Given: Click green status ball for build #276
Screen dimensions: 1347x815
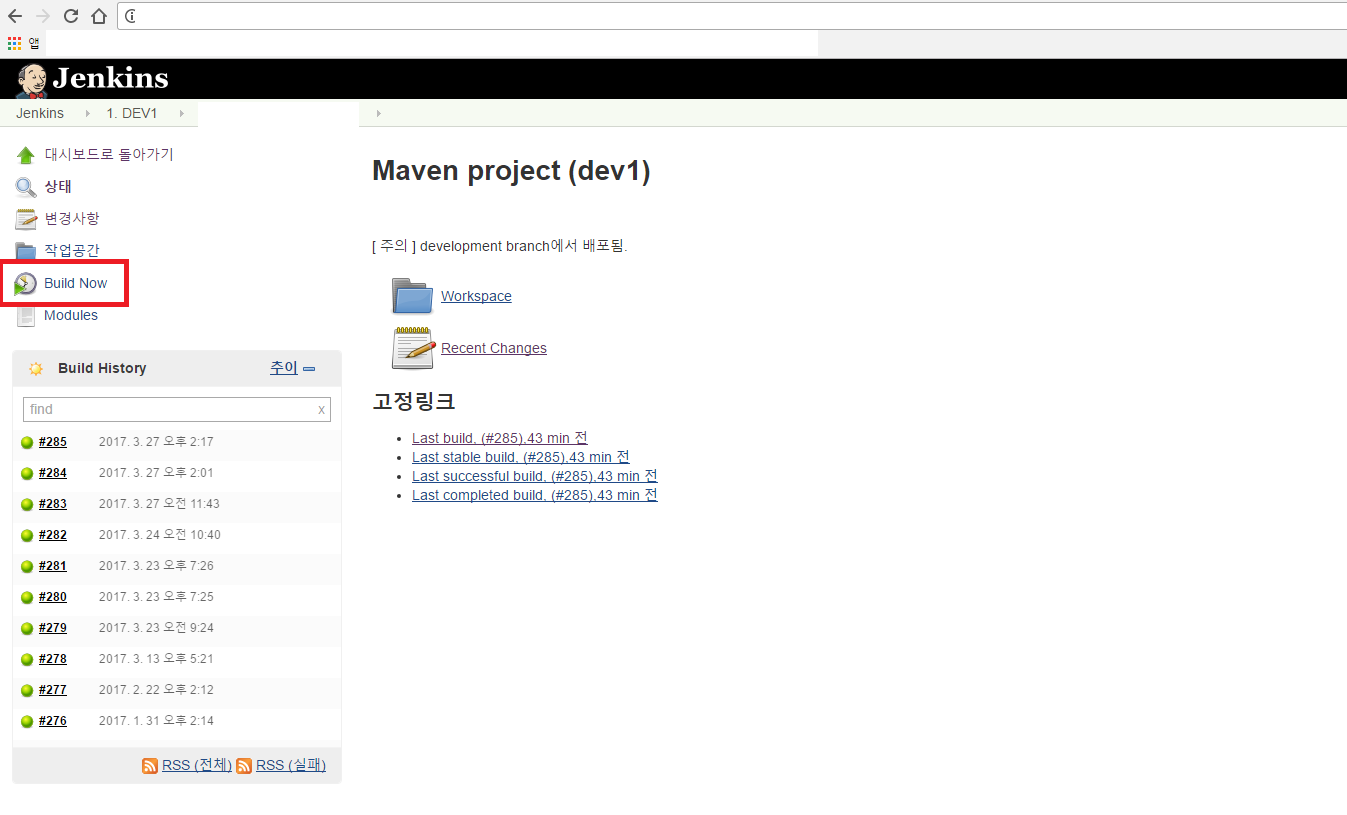Looking at the screenshot, I should pos(28,722).
